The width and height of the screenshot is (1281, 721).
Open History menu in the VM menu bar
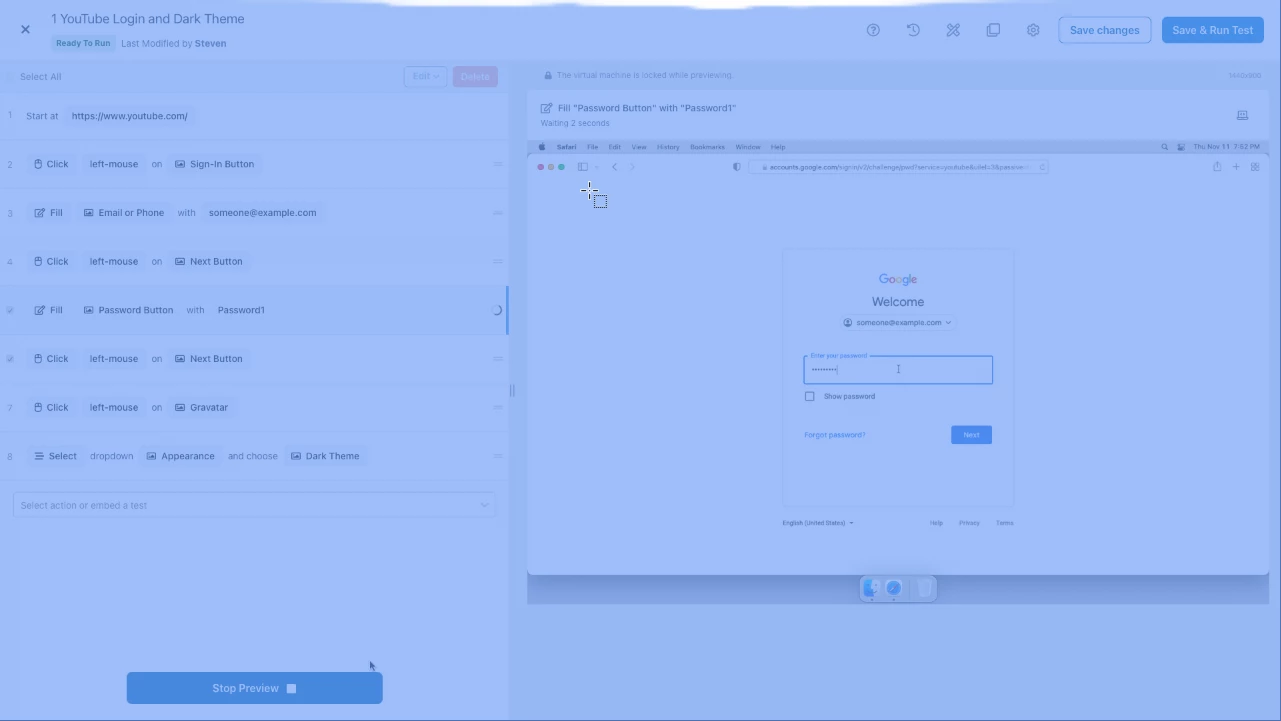coord(668,147)
